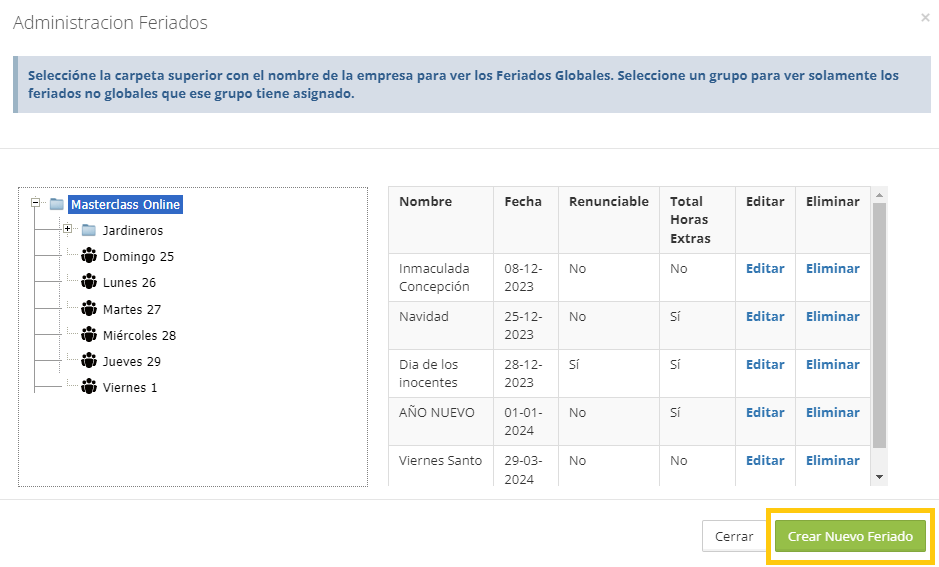The height and width of the screenshot is (567, 939).
Task: Edit the Navidad holiday
Action: [765, 317]
